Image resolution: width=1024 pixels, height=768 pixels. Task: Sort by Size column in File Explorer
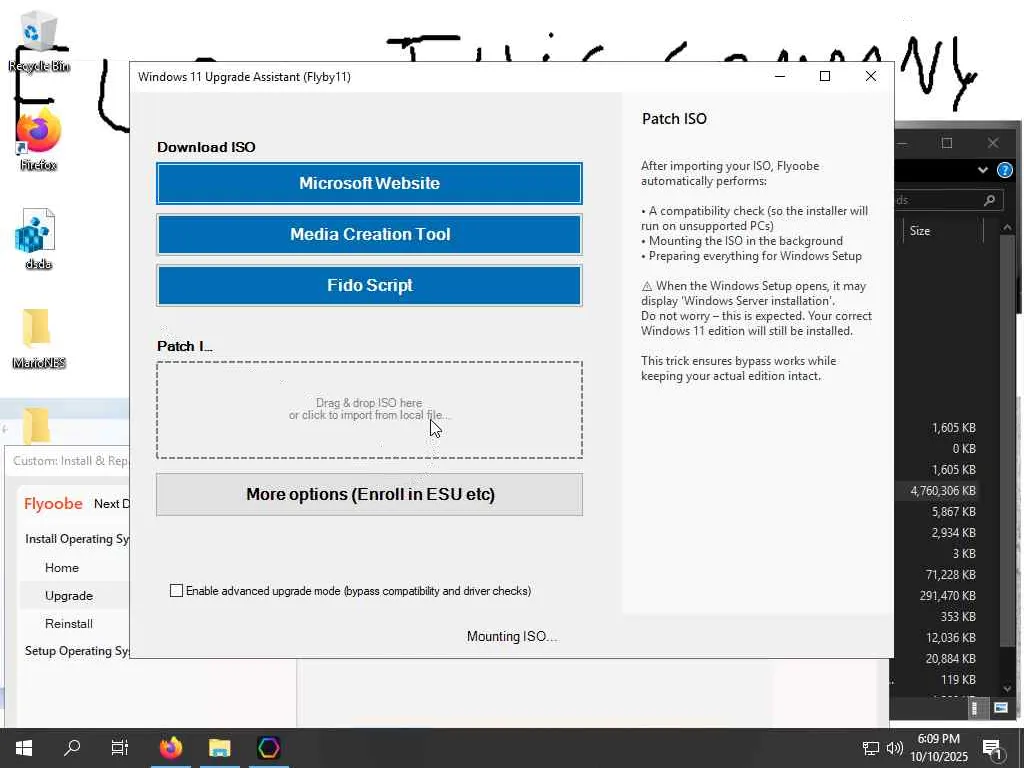point(920,231)
